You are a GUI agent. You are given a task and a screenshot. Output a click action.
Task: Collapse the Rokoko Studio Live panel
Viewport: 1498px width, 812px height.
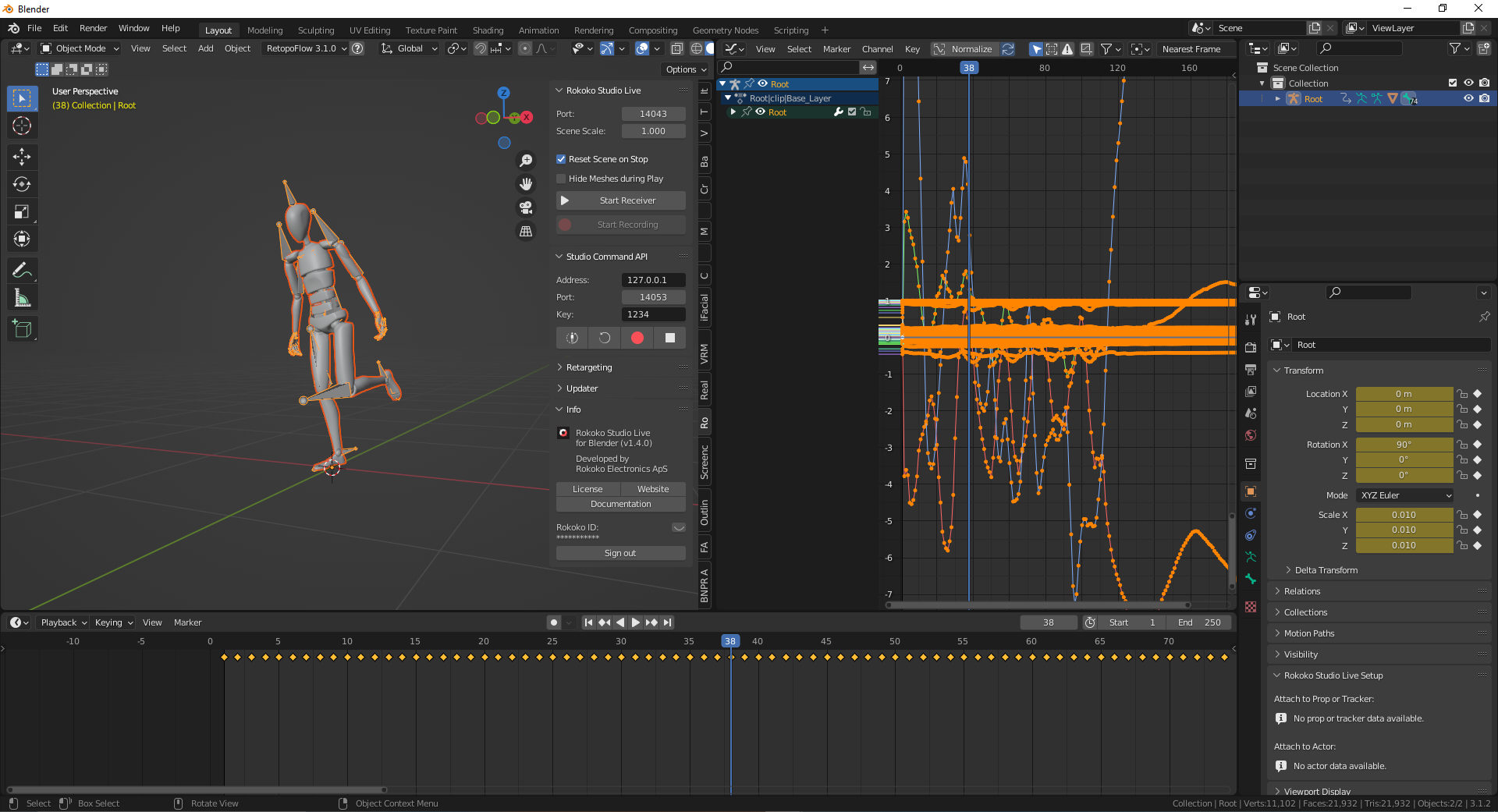559,90
